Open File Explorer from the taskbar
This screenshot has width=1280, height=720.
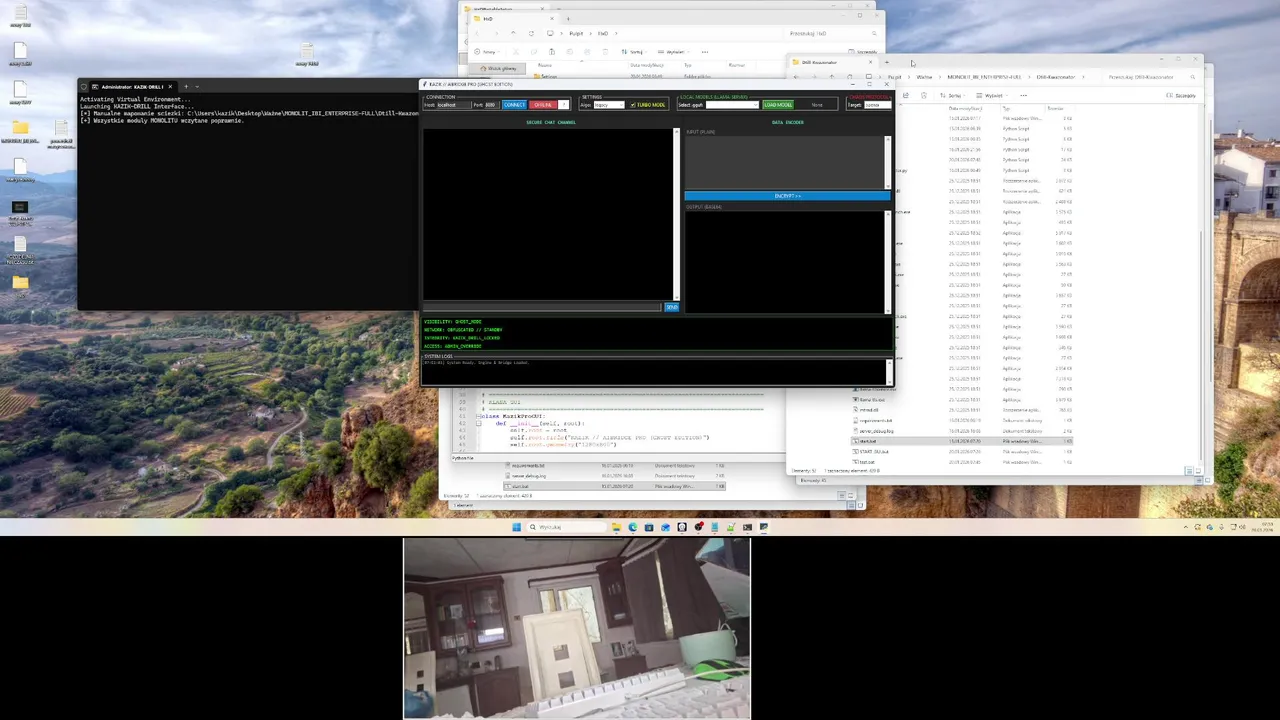[x=616, y=527]
